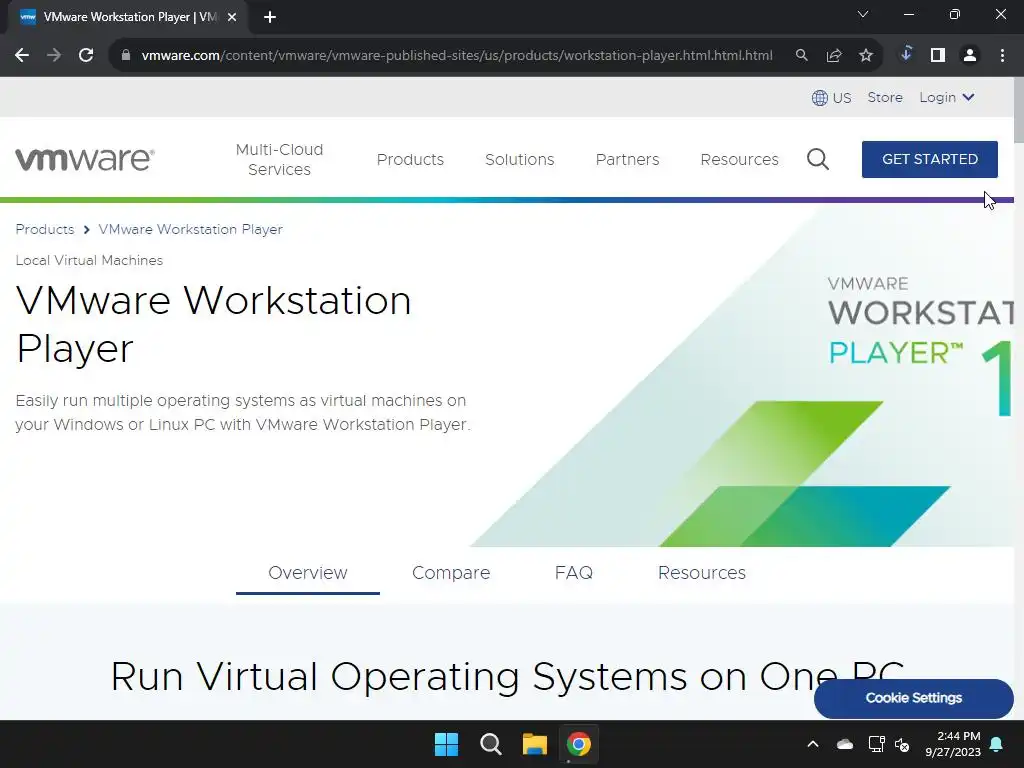The image size is (1024, 768).
Task: Open the Solutions navigation menu
Action: click(520, 159)
